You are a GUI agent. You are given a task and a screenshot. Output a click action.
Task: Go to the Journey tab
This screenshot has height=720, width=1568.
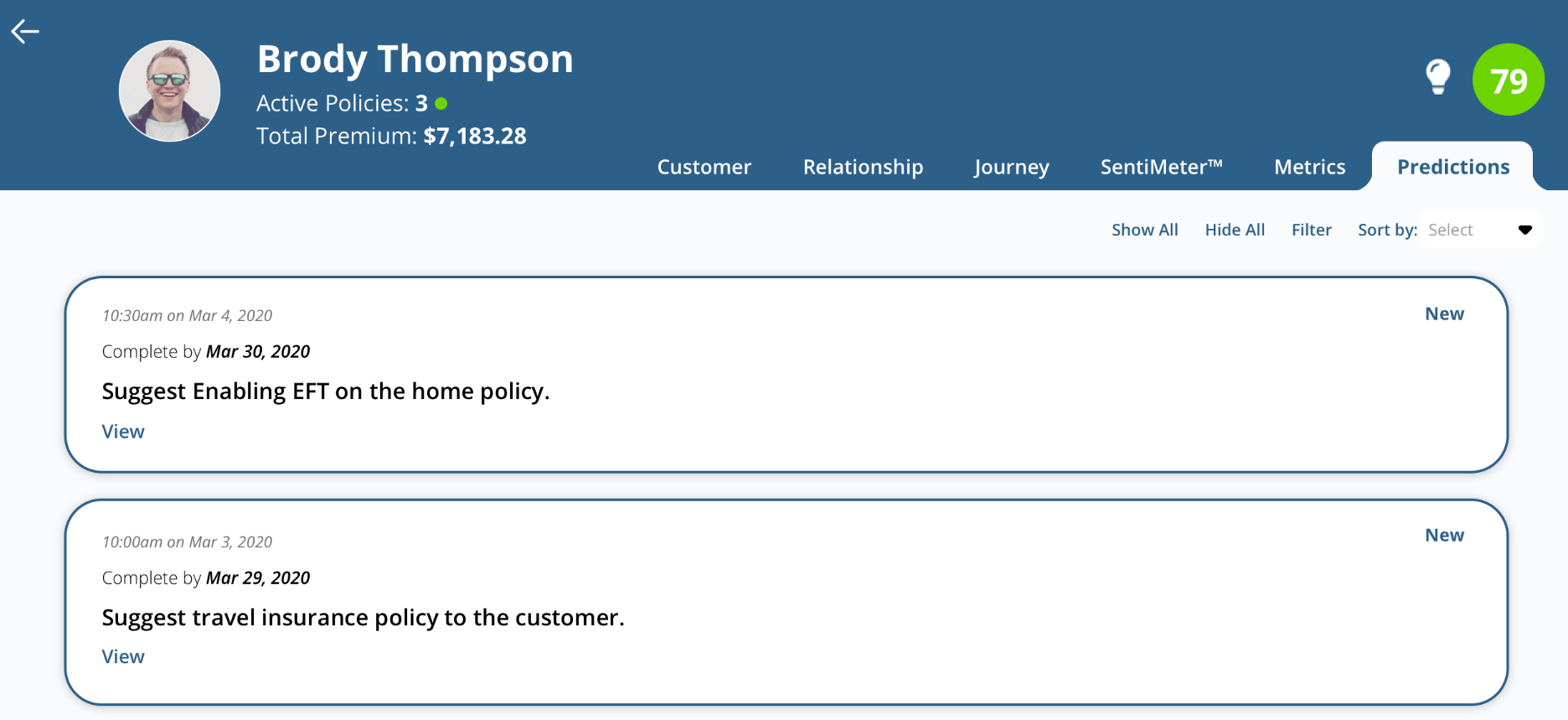pyautogui.click(x=1011, y=167)
